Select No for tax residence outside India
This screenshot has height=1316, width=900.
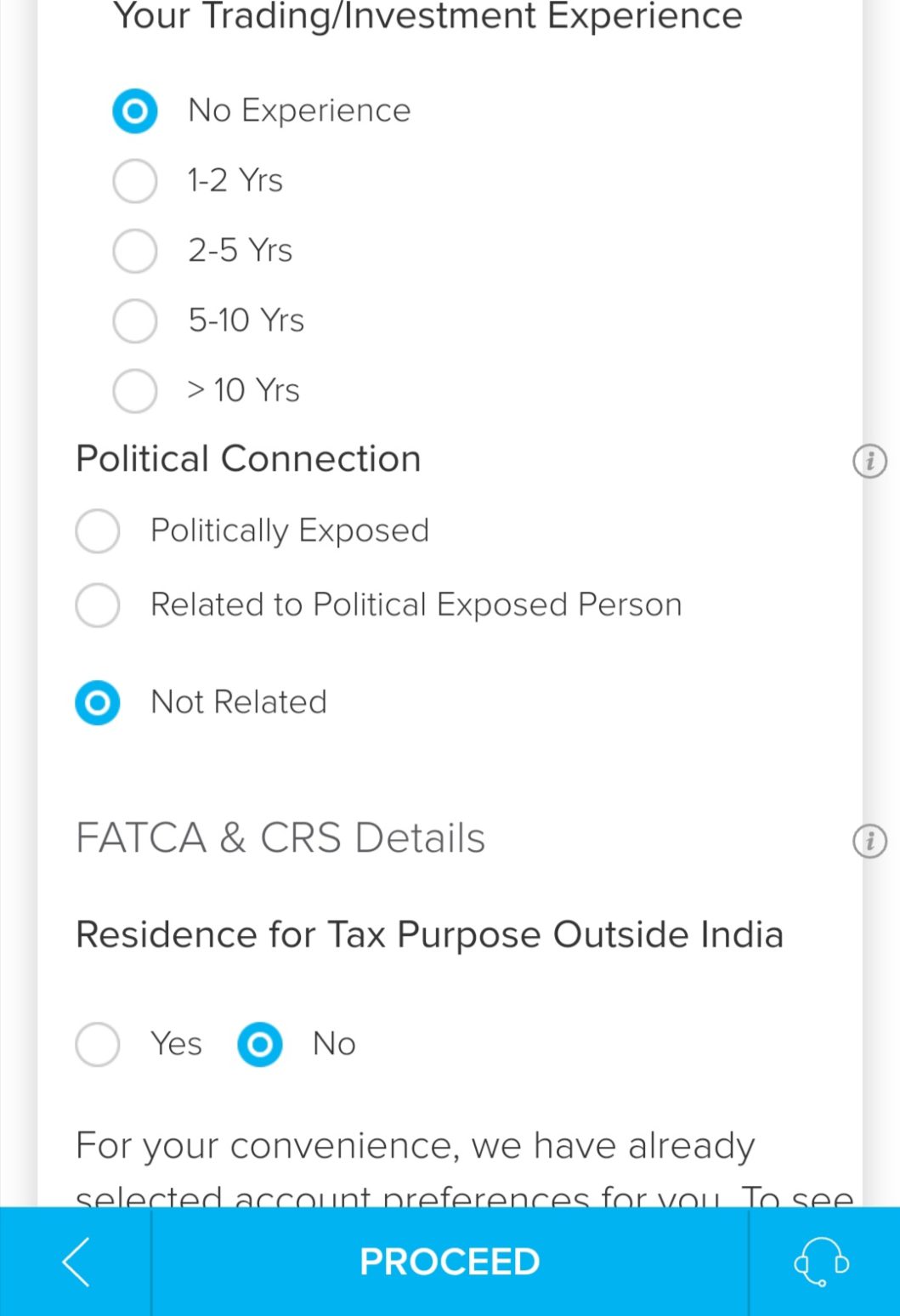coord(260,1044)
